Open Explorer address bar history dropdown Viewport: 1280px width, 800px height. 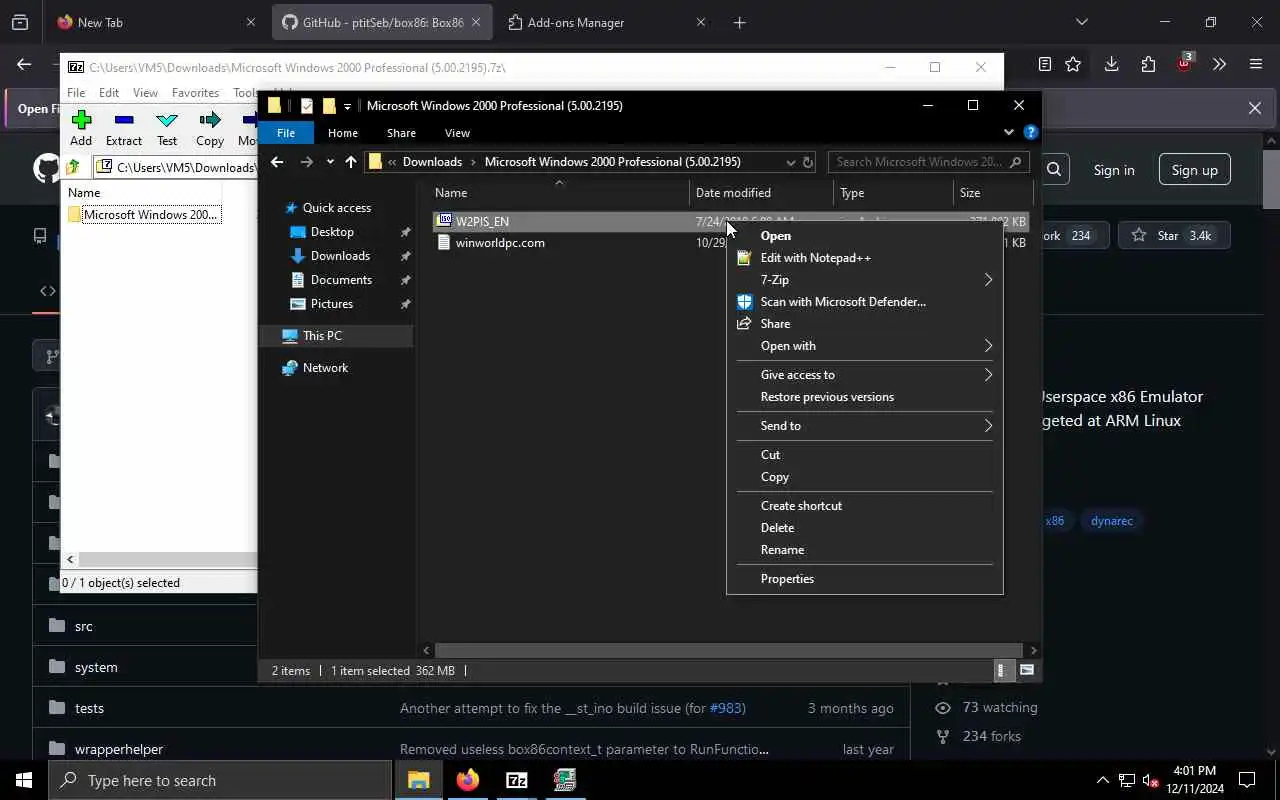790,162
